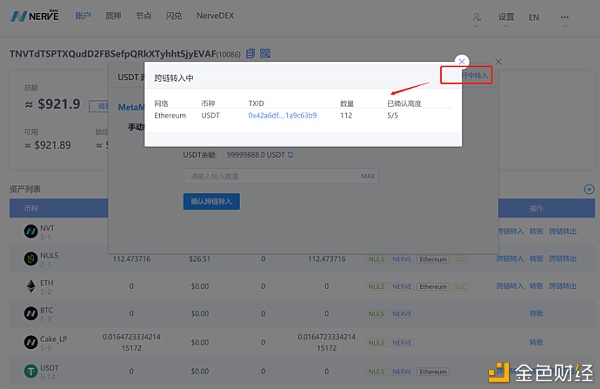Click the BTC token icon
The width and height of the screenshot is (600, 389).
[31, 313]
